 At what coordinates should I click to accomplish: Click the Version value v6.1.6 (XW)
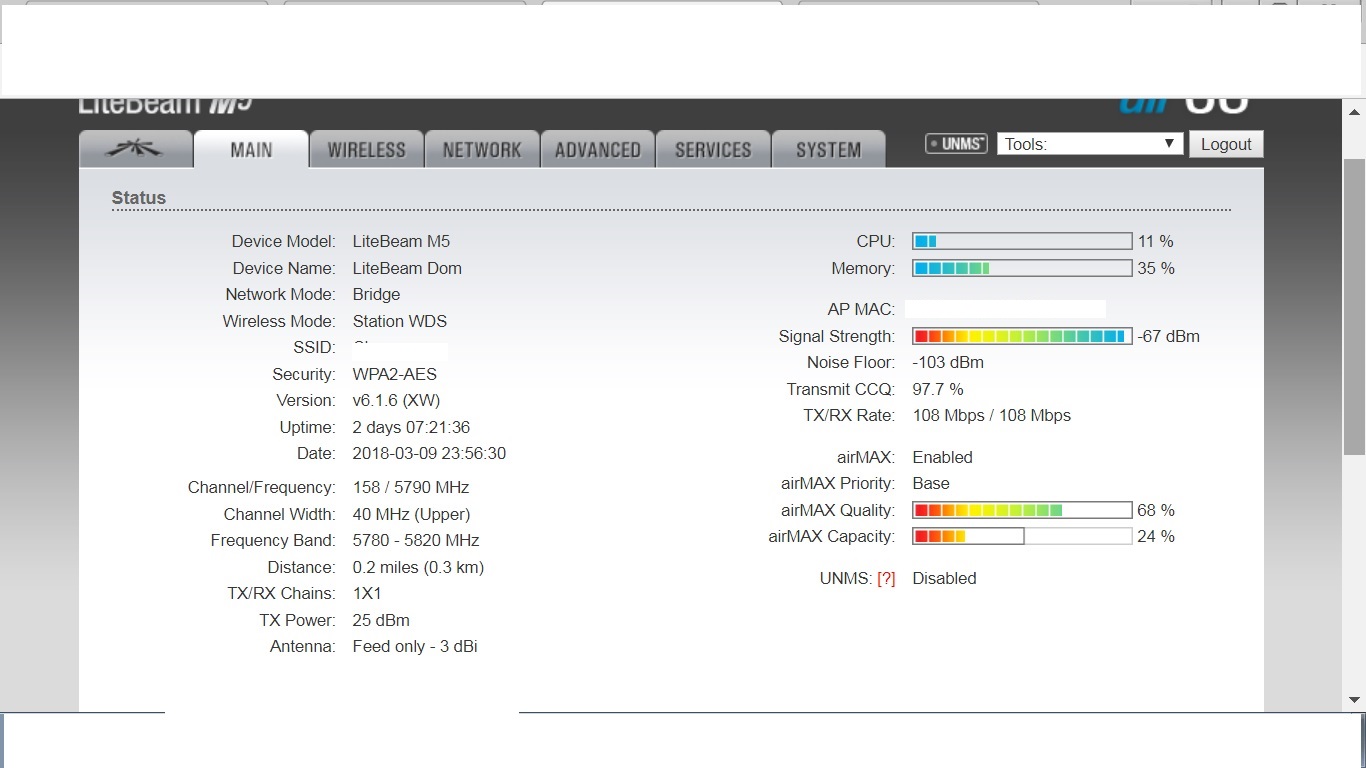coord(396,400)
